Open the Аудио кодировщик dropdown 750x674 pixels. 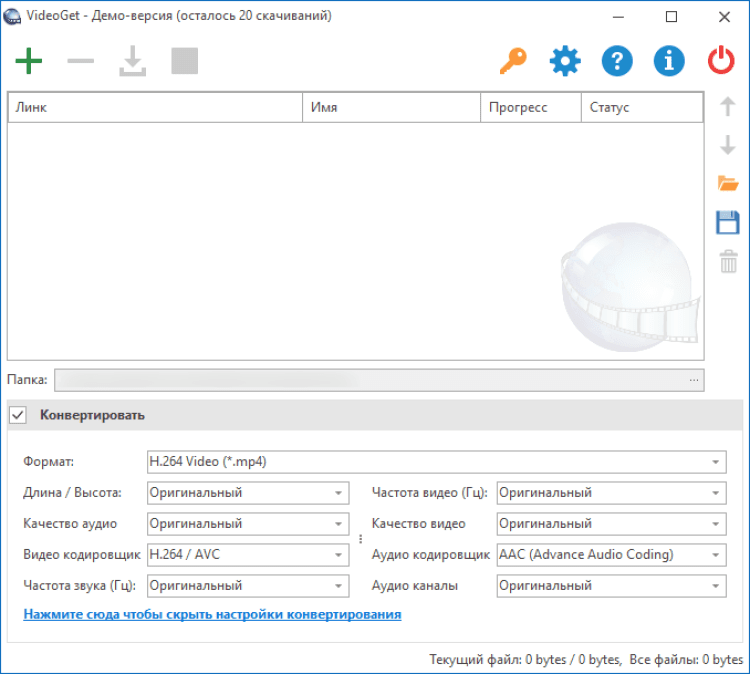[611, 555]
